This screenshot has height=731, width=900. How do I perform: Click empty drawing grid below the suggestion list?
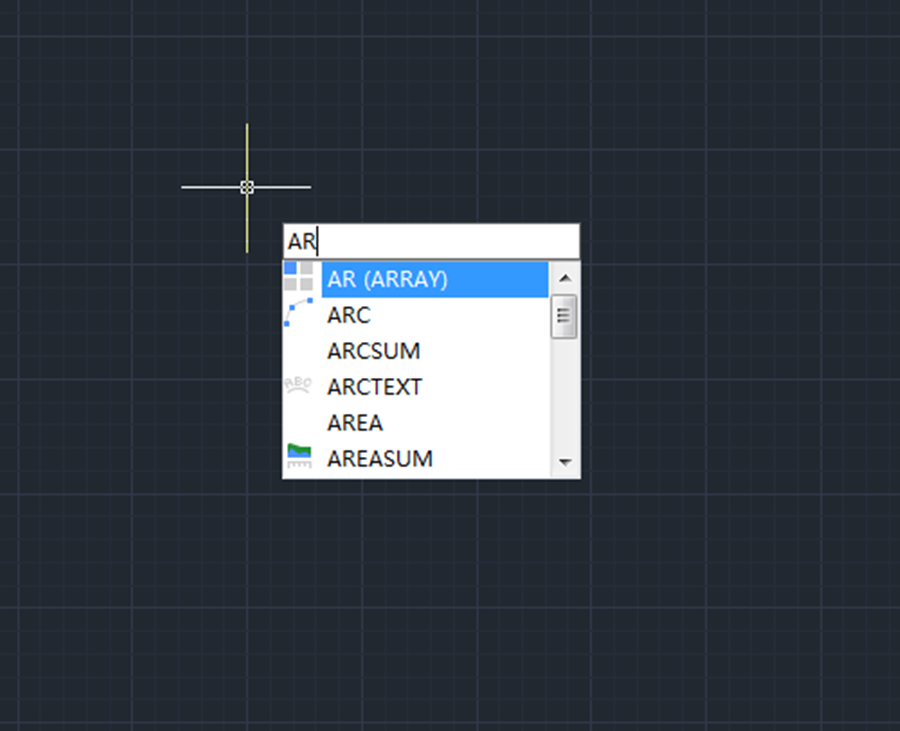(x=430, y=600)
